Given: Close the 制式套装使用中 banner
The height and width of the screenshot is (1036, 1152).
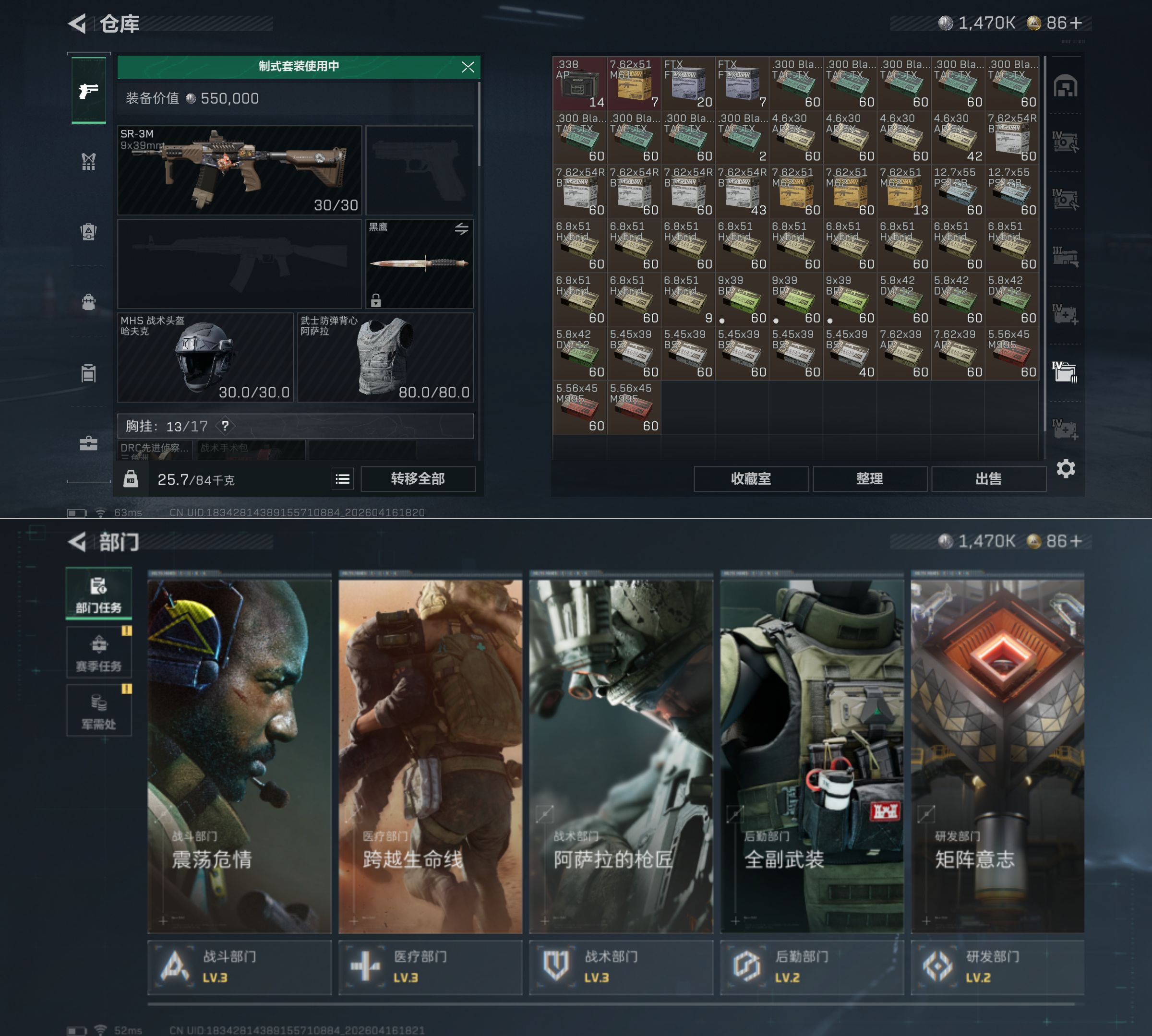Looking at the screenshot, I should tap(468, 67).
